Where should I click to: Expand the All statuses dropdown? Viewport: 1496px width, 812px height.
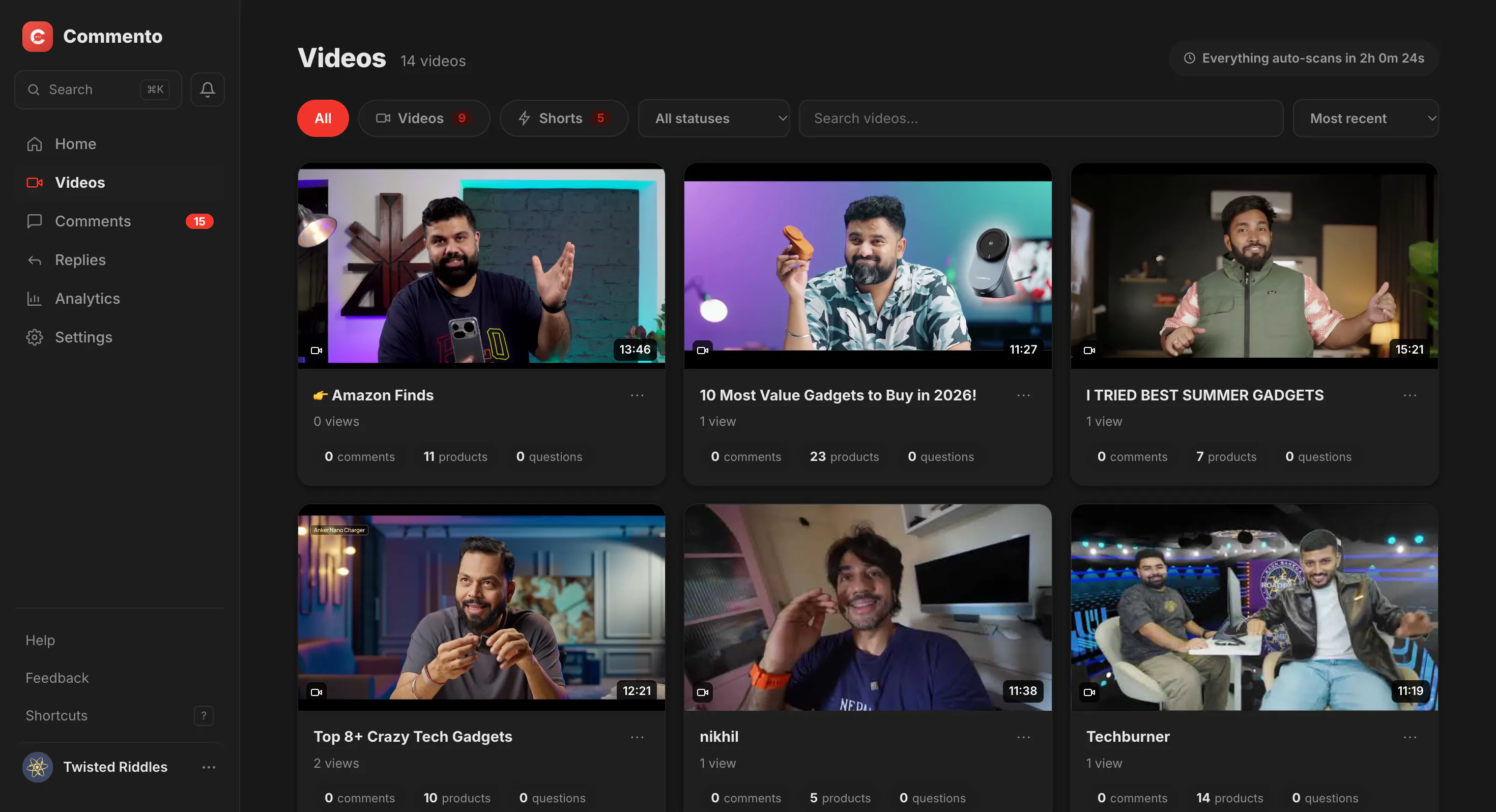click(x=714, y=119)
